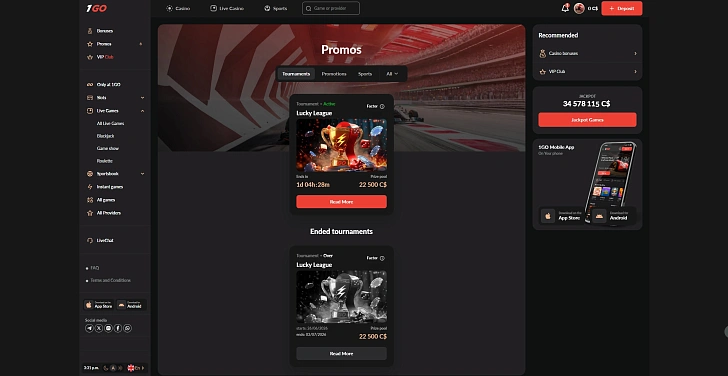The width and height of the screenshot is (728, 376).
Task: Click the Jackpot Games button
Action: [x=587, y=120]
